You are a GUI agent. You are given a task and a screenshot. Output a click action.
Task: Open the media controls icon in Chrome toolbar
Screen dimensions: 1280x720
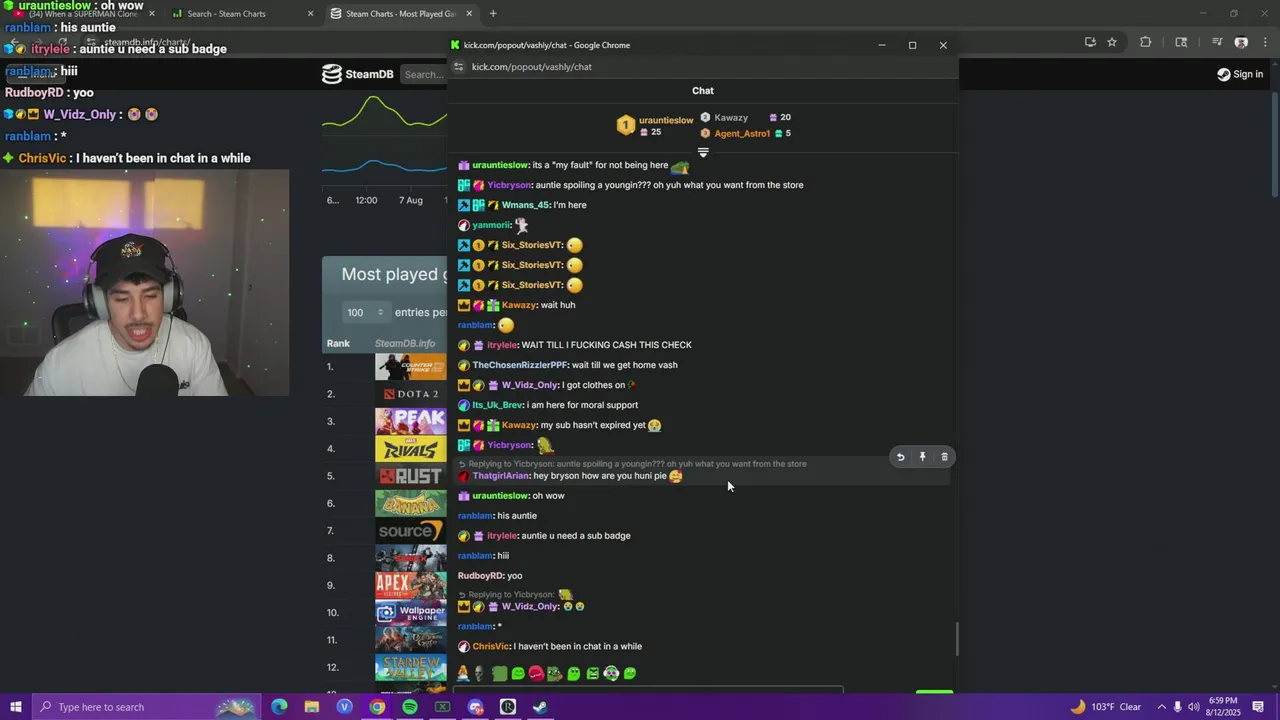coord(1217,42)
